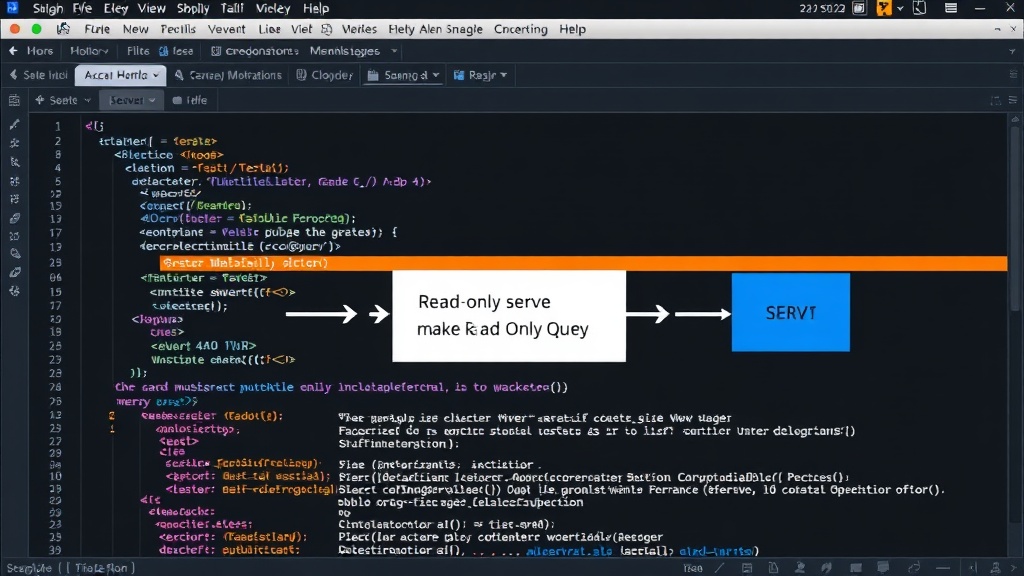Click the square icon next to 22) 5022

click(x=859, y=8)
